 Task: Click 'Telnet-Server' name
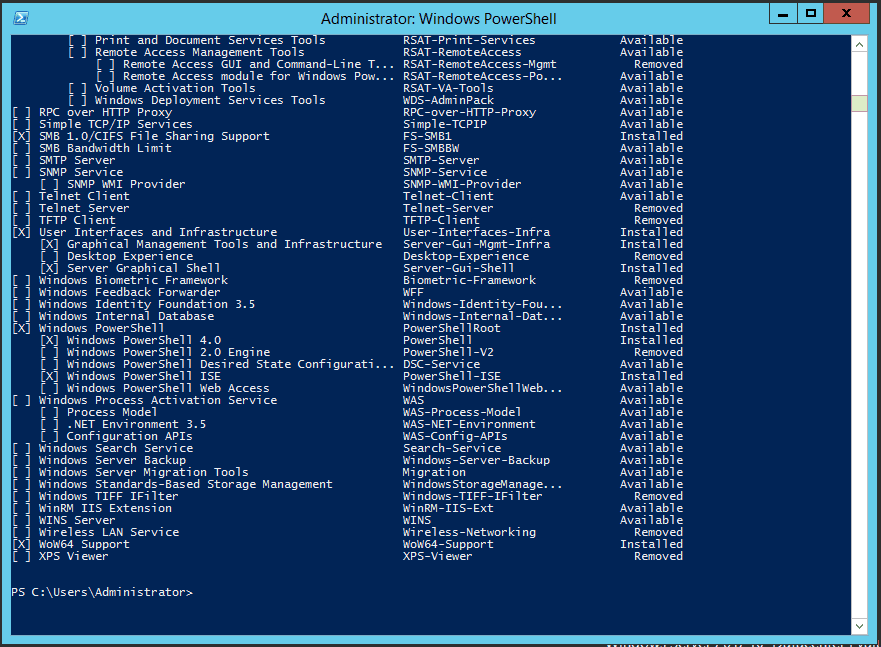pos(448,208)
